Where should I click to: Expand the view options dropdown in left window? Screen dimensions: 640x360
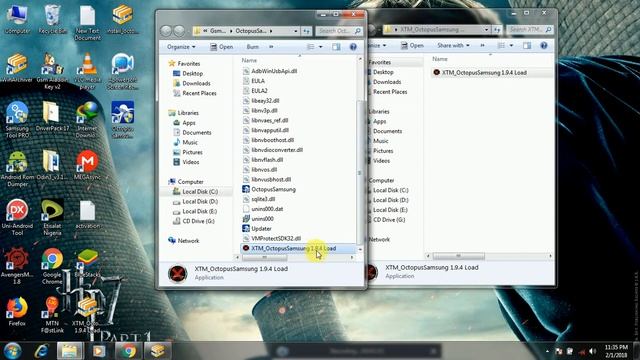(320, 47)
